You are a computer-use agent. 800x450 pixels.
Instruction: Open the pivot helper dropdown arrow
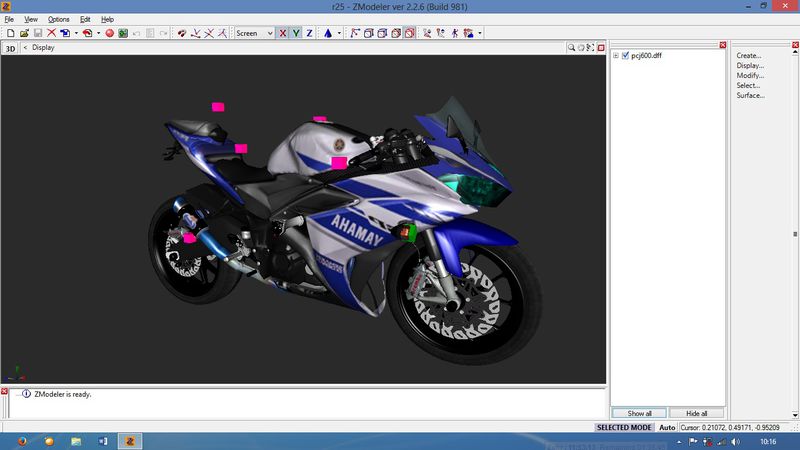pyautogui.click(x=339, y=33)
